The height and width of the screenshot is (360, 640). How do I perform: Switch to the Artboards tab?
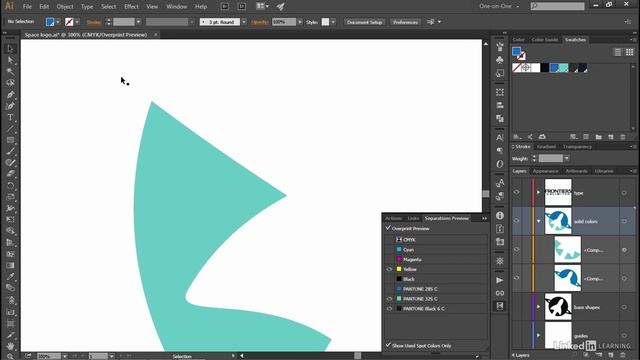pyautogui.click(x=576, y=171)
